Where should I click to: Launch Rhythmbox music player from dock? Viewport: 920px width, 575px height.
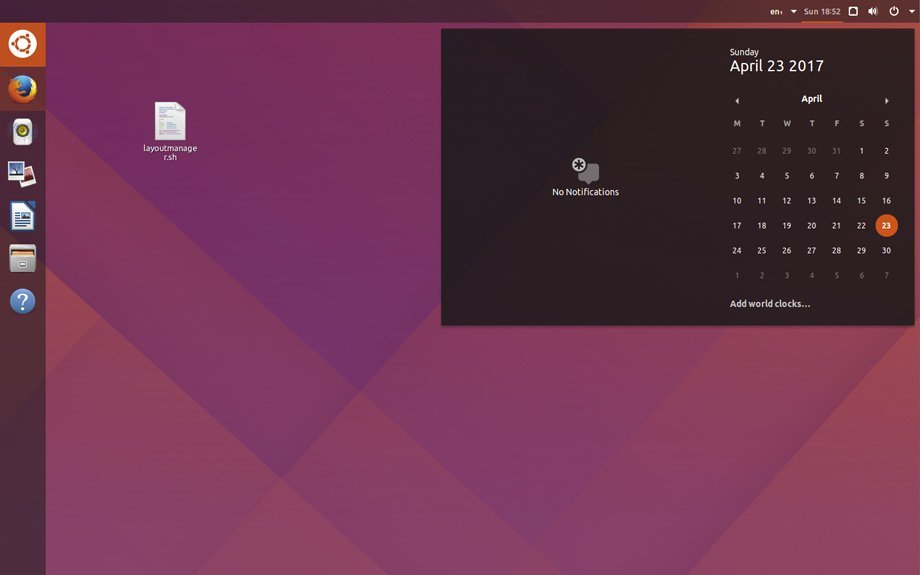tap(22, 132)
